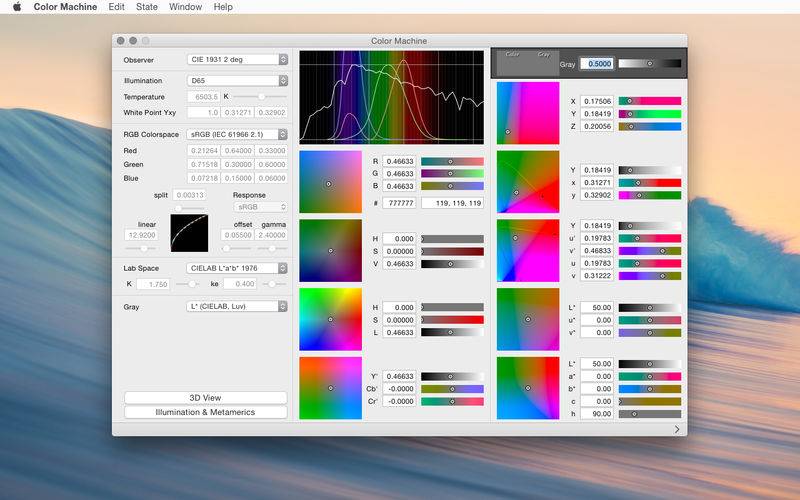Open the Apple menu icon
This screenshot has height=500, width=800.
click(x=17, y=7)
